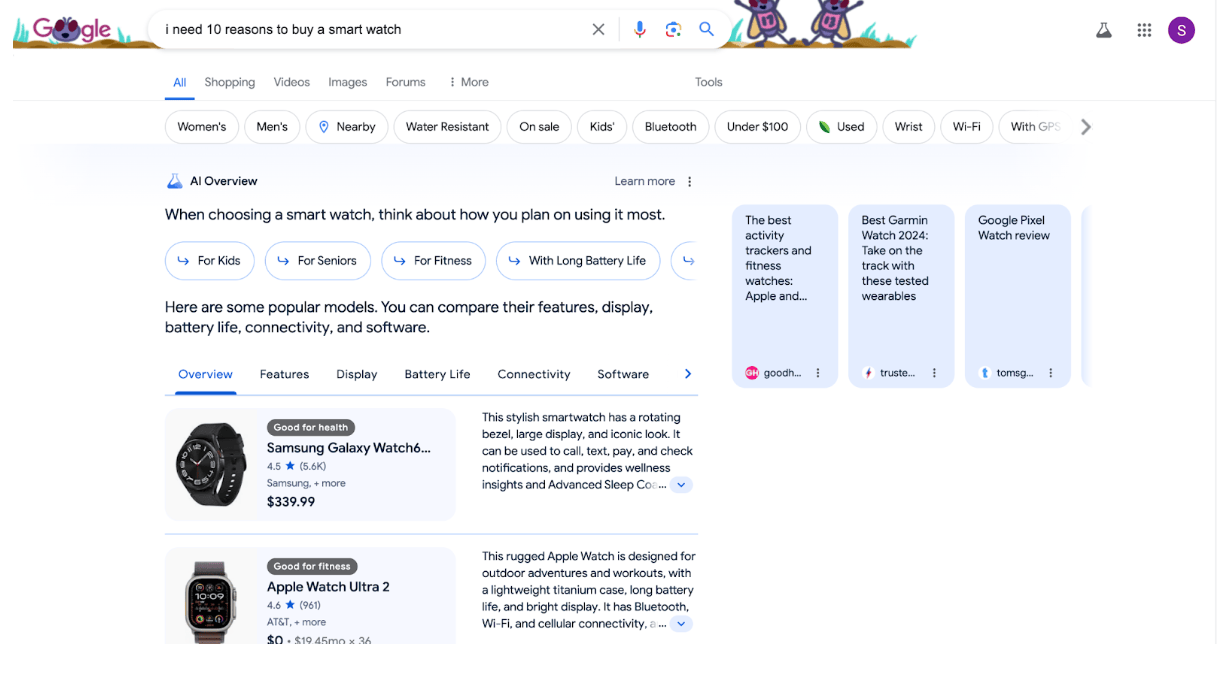1222x678 pixels.
Task: Apply the Under $100 filter chip
Action: (757, 127)
